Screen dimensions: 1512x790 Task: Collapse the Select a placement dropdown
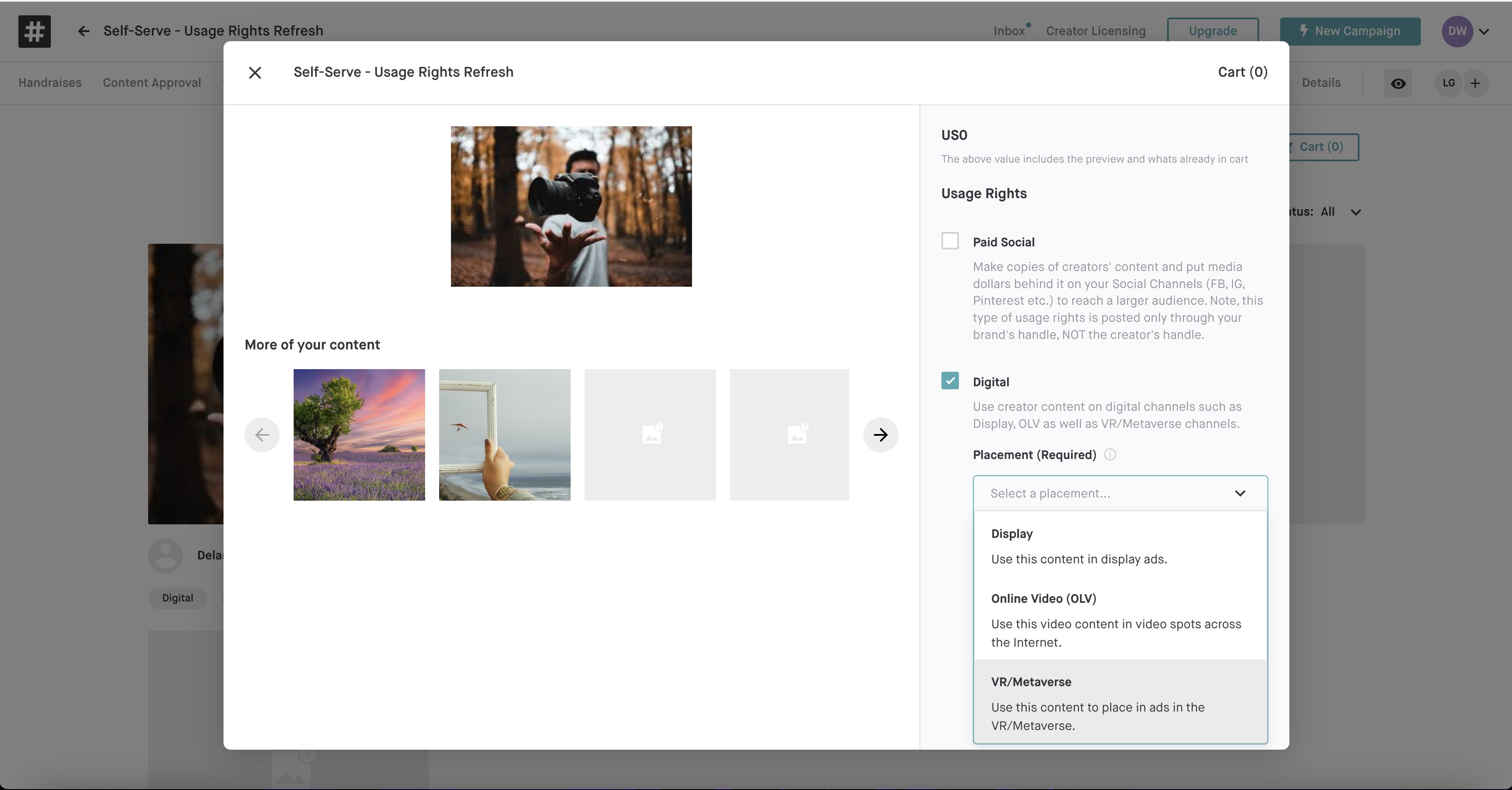(x=1239, y=493)
